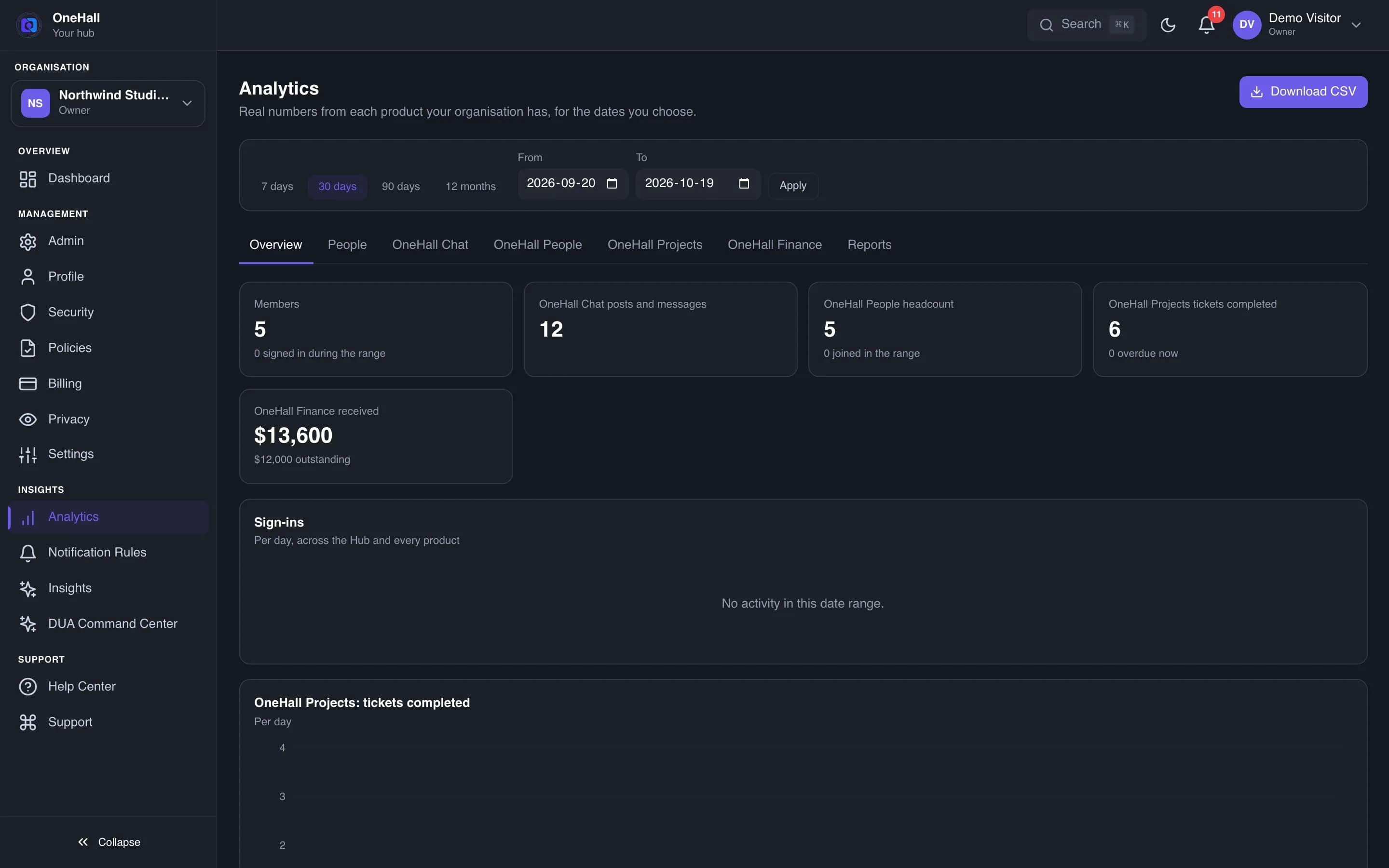The height and width of the screenshot is (868, 1389).
Task: Open Policies document icon in sidebar
Action: click(x=27, y=348)
